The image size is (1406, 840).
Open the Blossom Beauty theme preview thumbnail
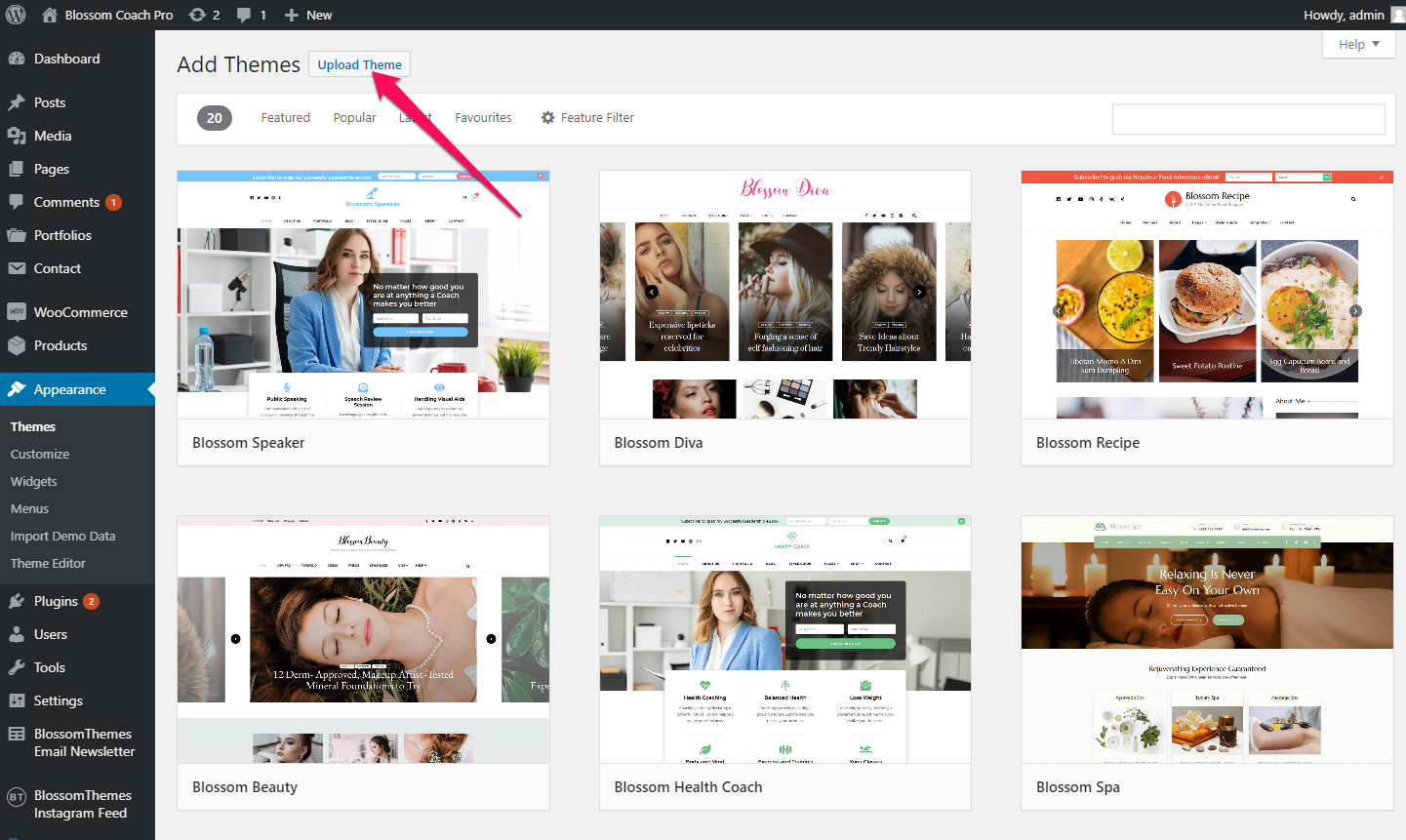[363, 639]
